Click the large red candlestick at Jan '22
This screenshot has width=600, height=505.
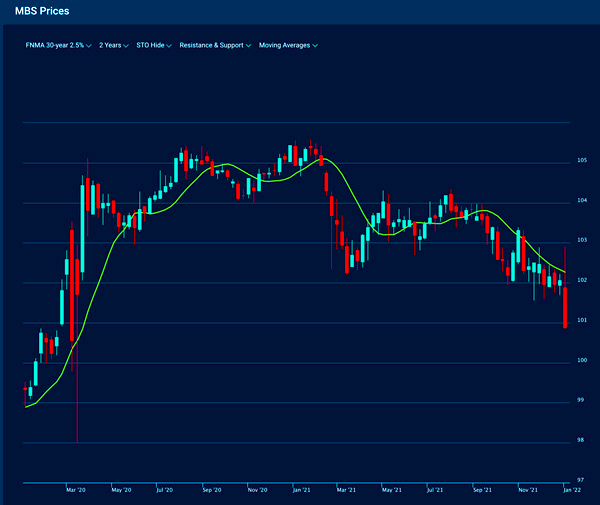566,307
